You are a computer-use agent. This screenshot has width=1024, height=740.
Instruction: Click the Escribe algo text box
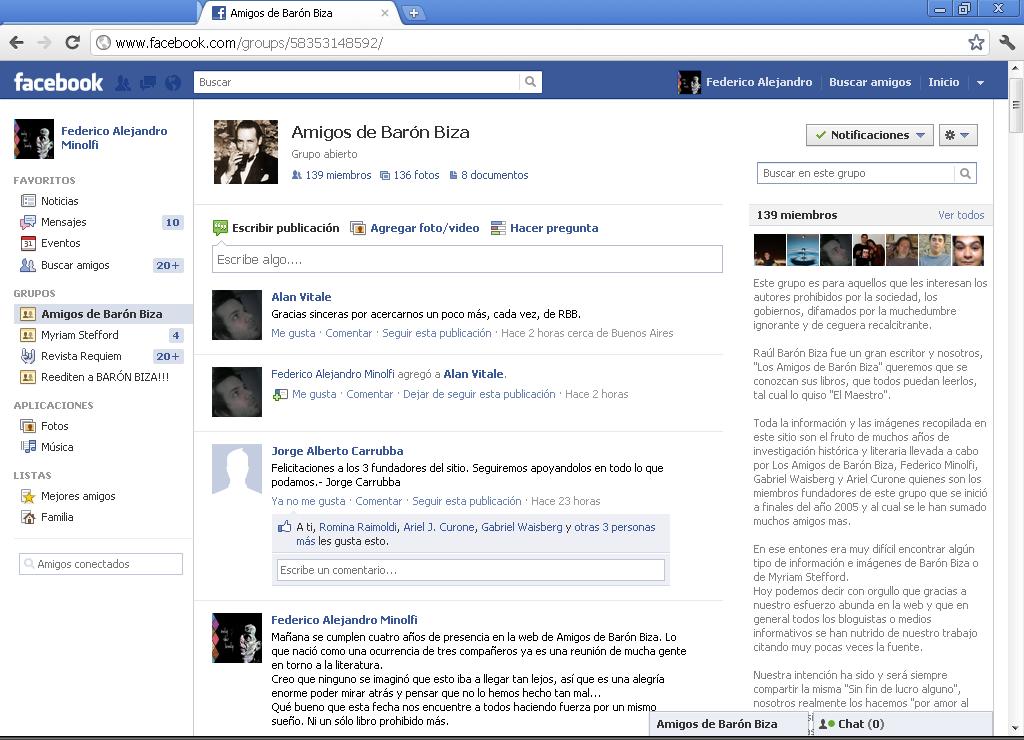[467, 259]
